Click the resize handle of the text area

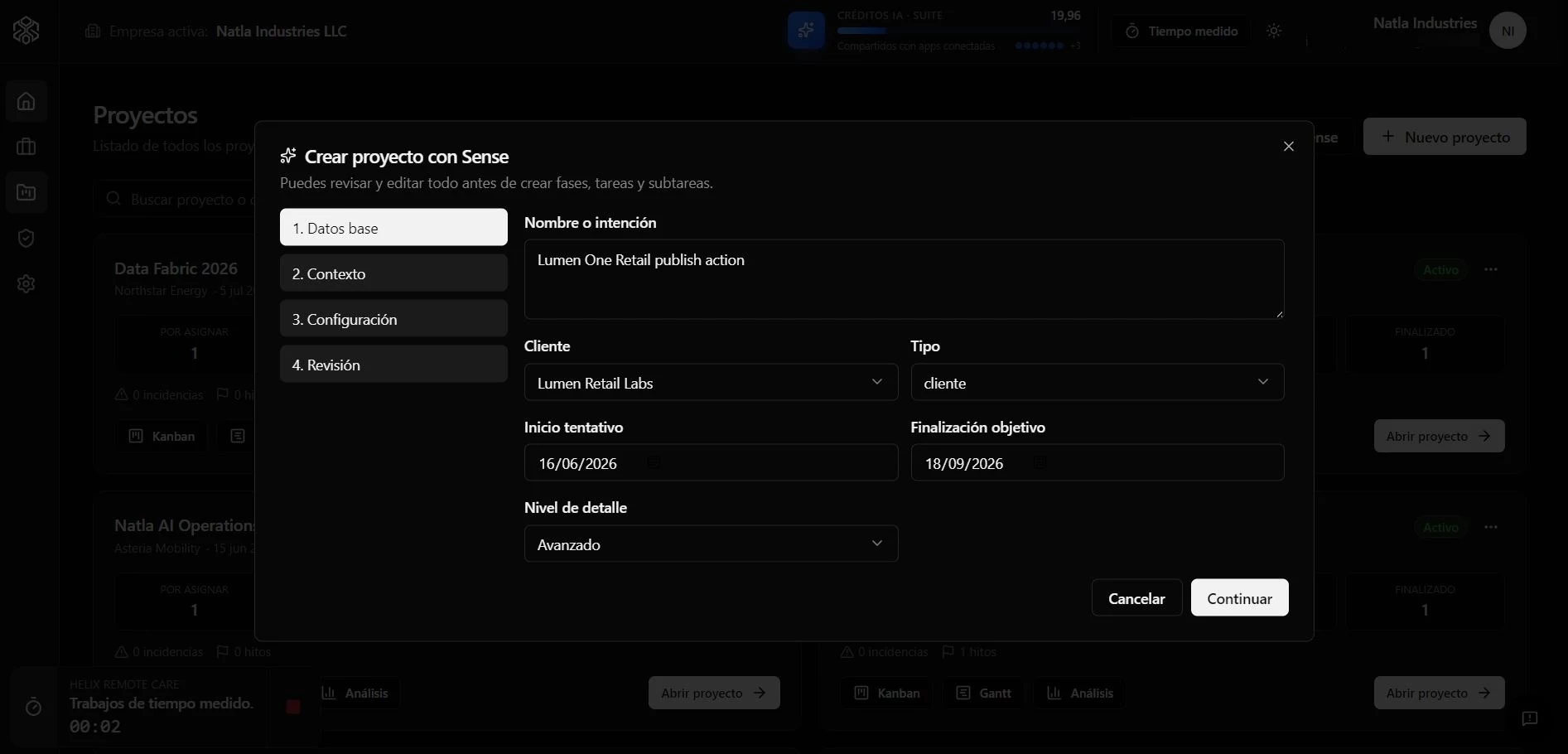click(1279, 314)
